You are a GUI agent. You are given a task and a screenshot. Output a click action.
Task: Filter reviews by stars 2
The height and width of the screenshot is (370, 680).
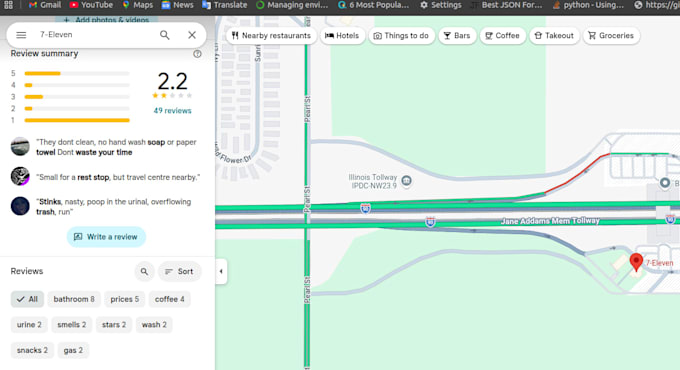pos(114,325)
